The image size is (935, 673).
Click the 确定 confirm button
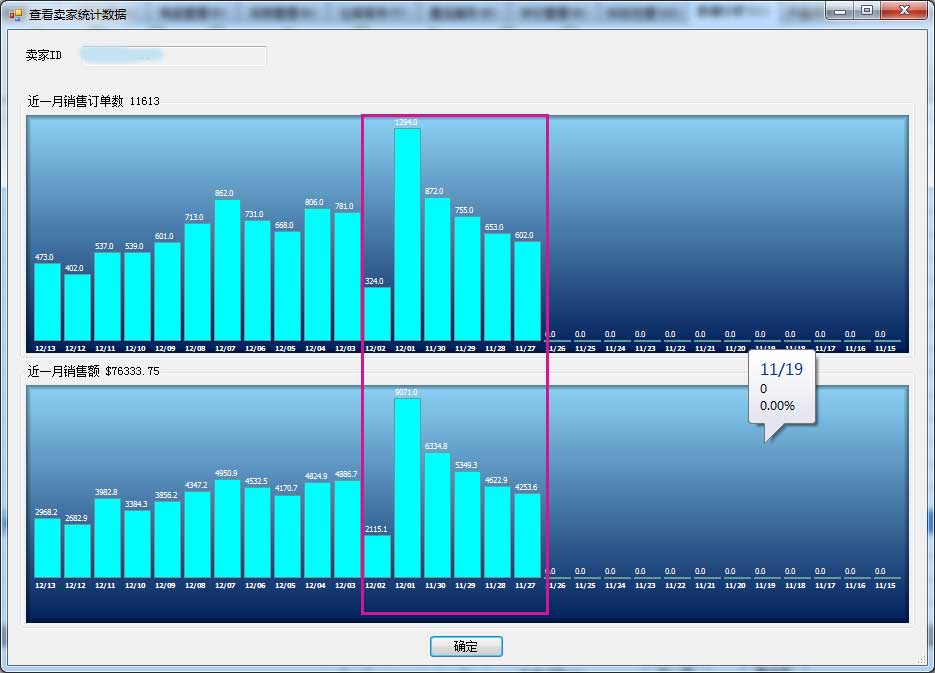[x=466, y=647]
